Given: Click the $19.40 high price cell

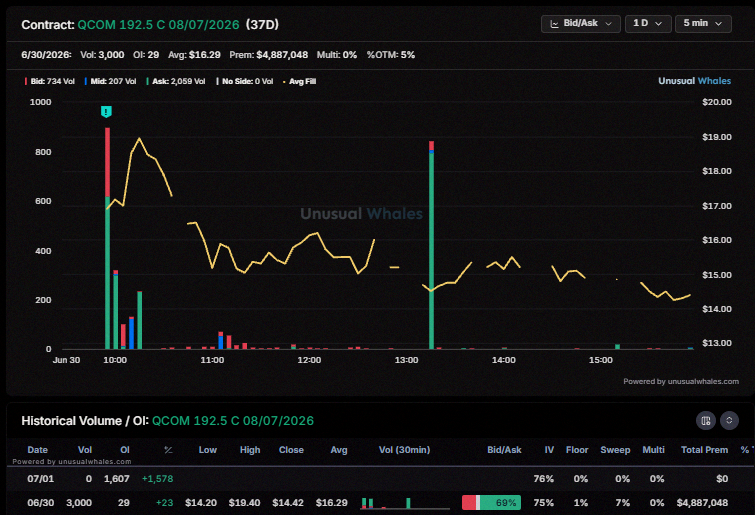Looking at the screenshot, I should tap(244, 503).
